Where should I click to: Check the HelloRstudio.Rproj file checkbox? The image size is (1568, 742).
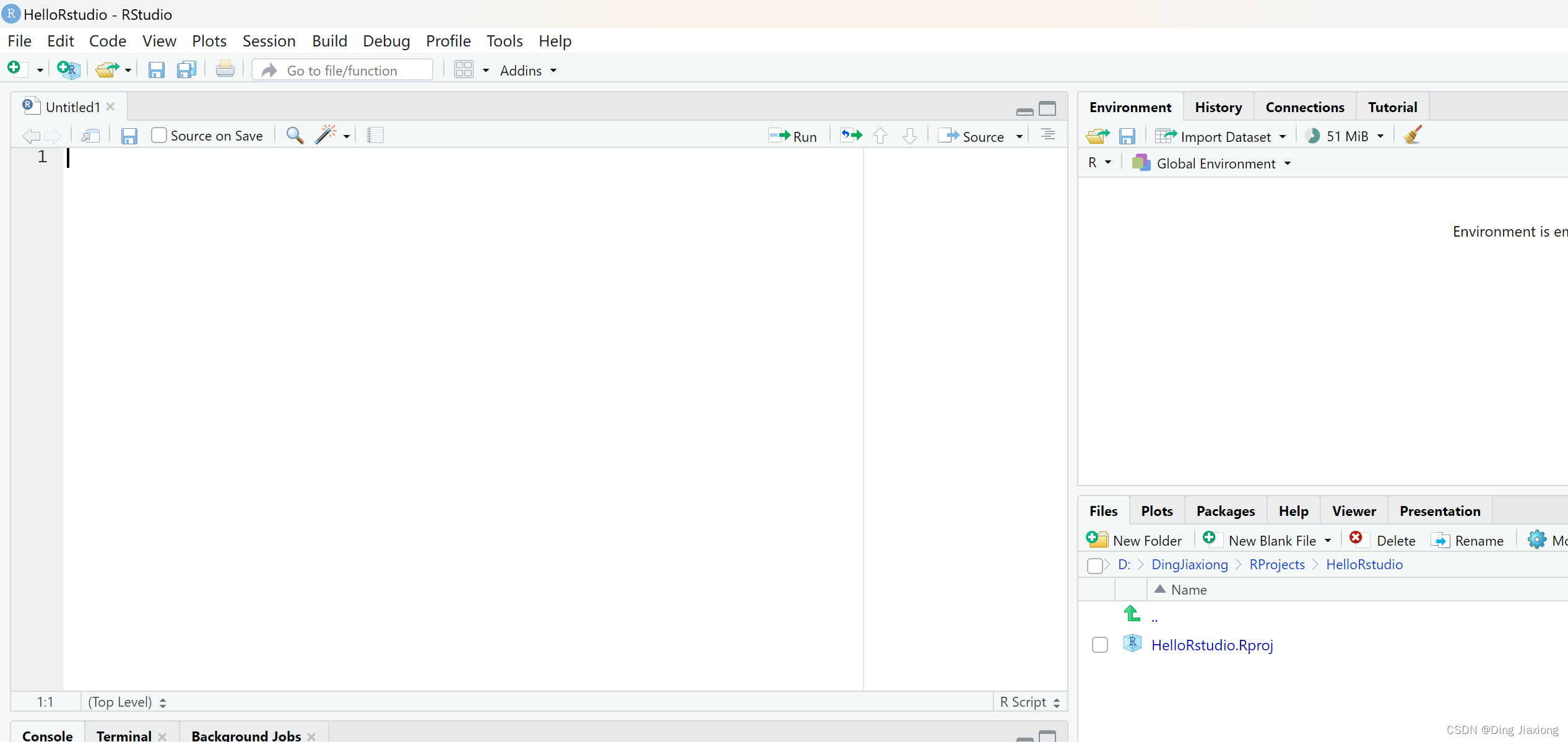click(1099, 645)
